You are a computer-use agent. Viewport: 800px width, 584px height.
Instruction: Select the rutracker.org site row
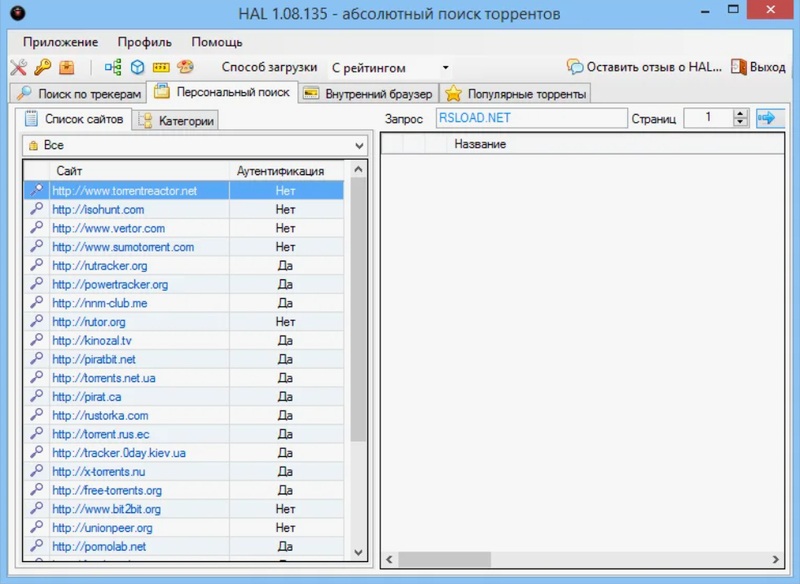coord(100,266)
